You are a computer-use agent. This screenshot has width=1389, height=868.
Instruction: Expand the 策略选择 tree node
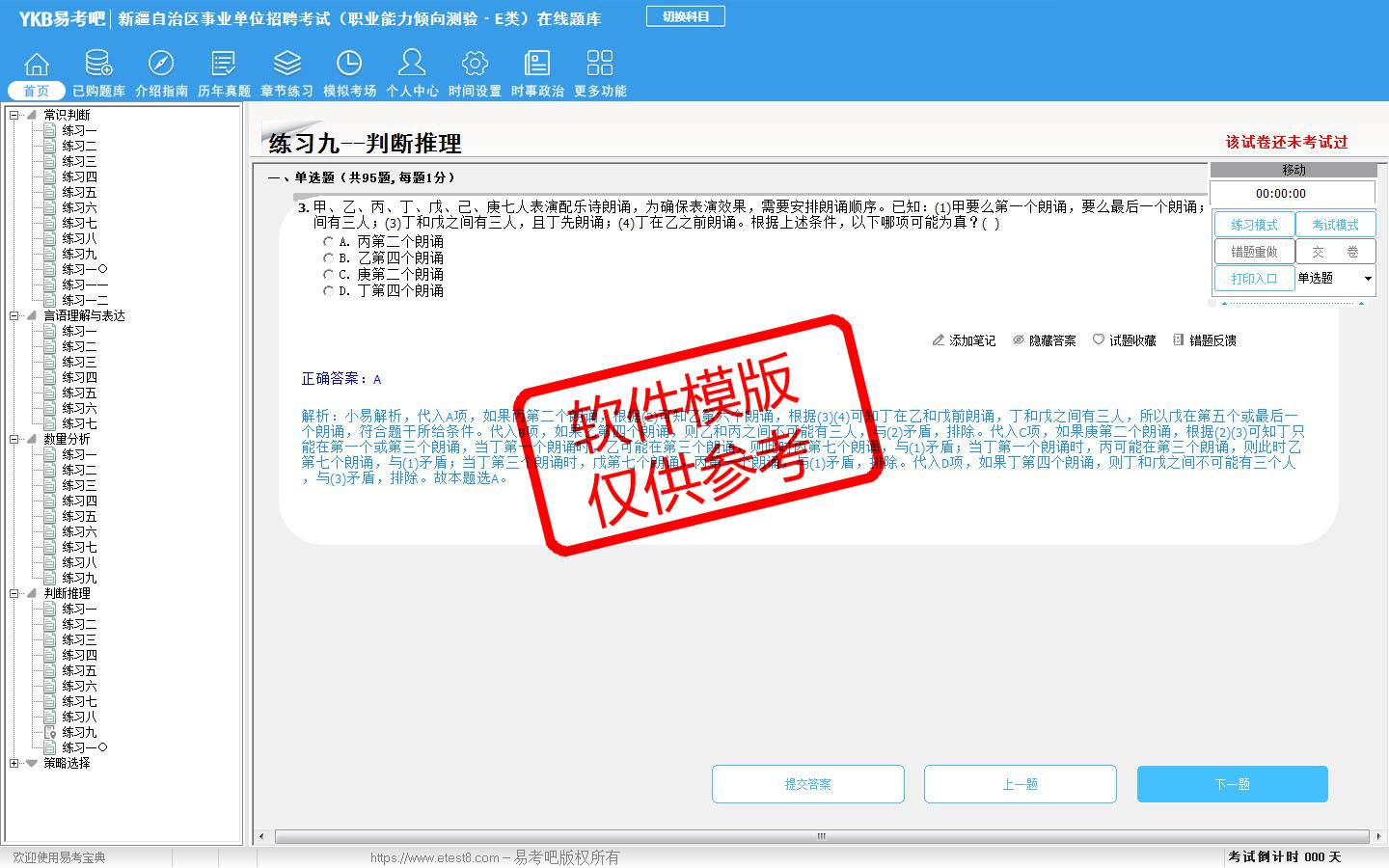pyautogui.click(x=14, y=763)
